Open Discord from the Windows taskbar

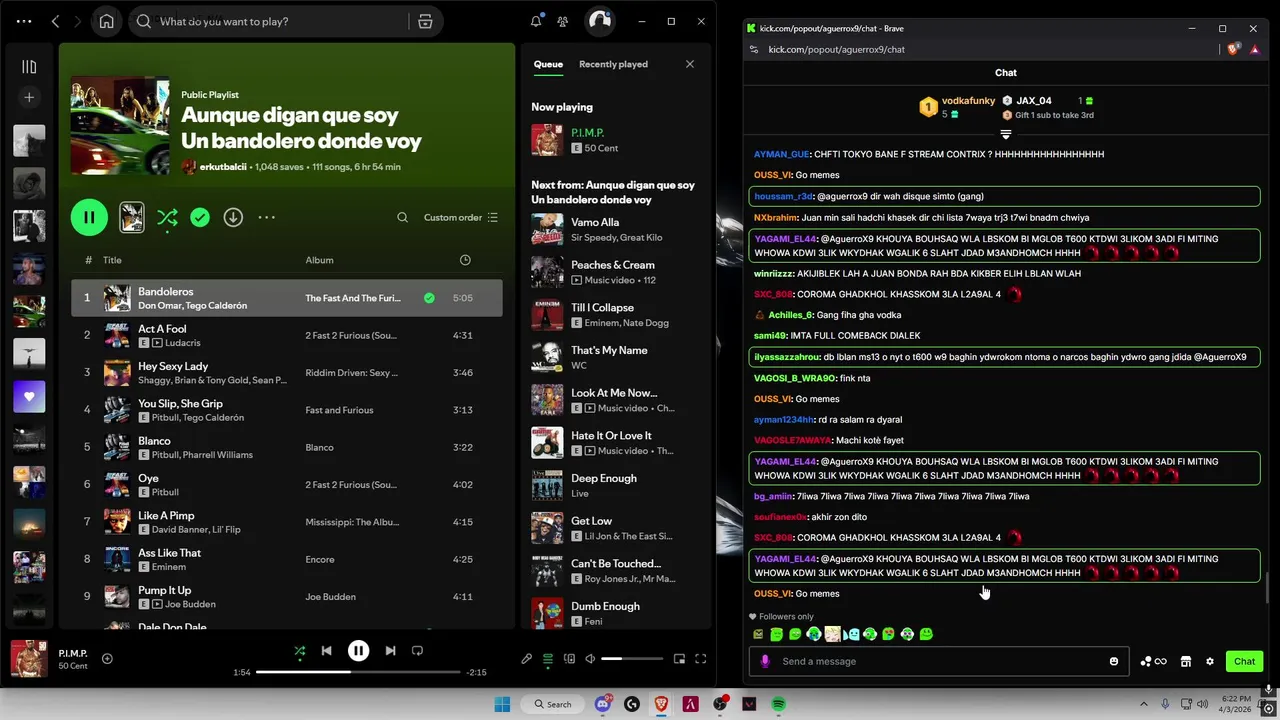(x=603, y=704)
